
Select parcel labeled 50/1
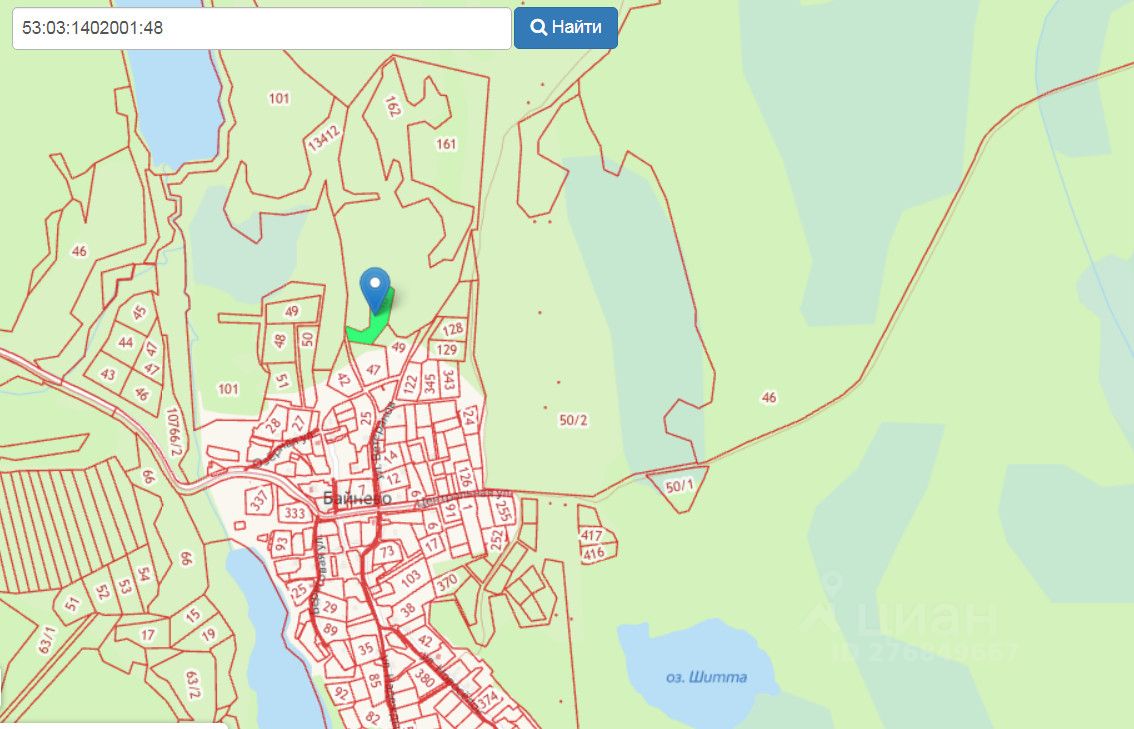coord(679,485)
